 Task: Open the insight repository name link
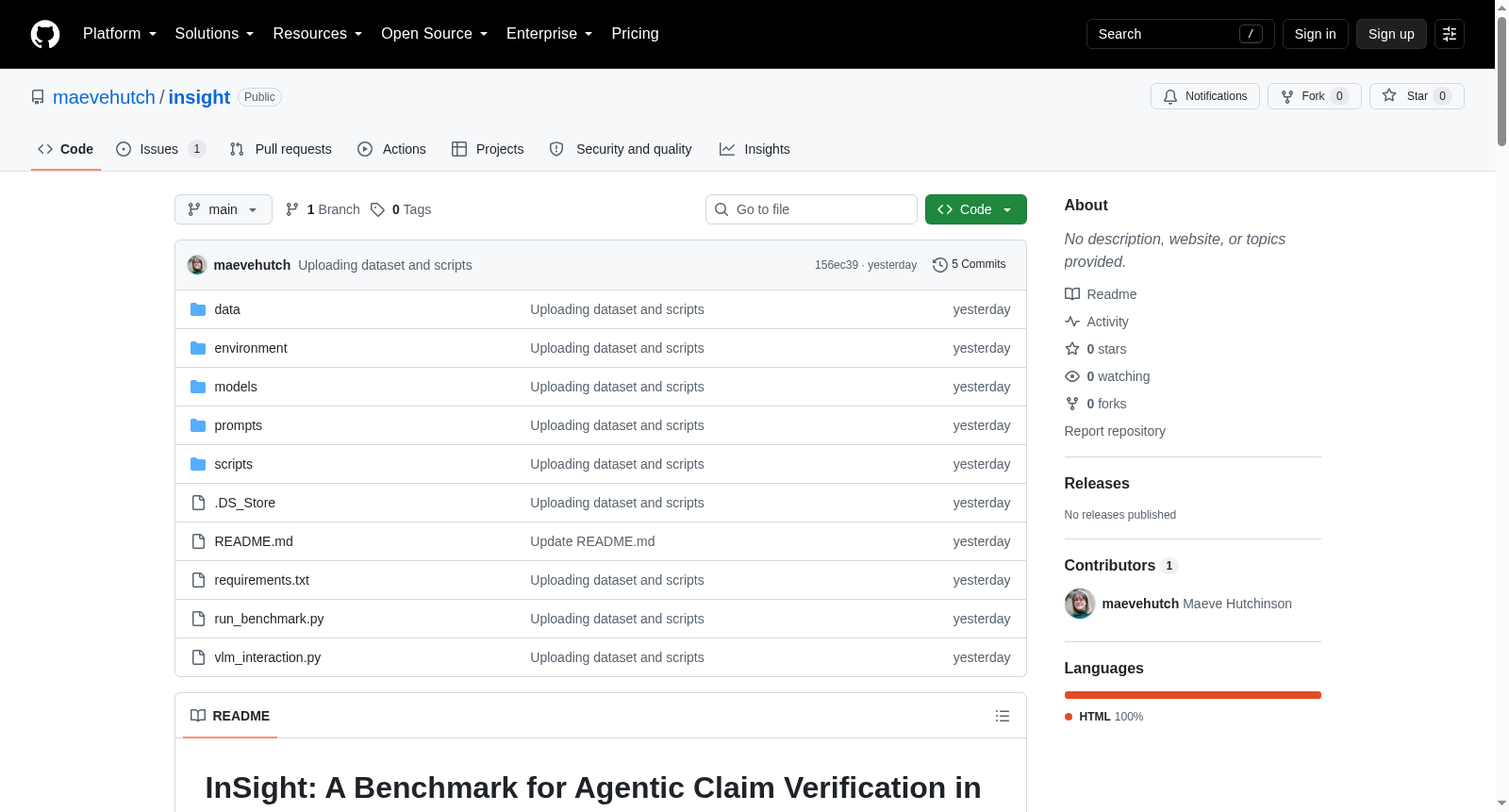[x=199, y=97]
